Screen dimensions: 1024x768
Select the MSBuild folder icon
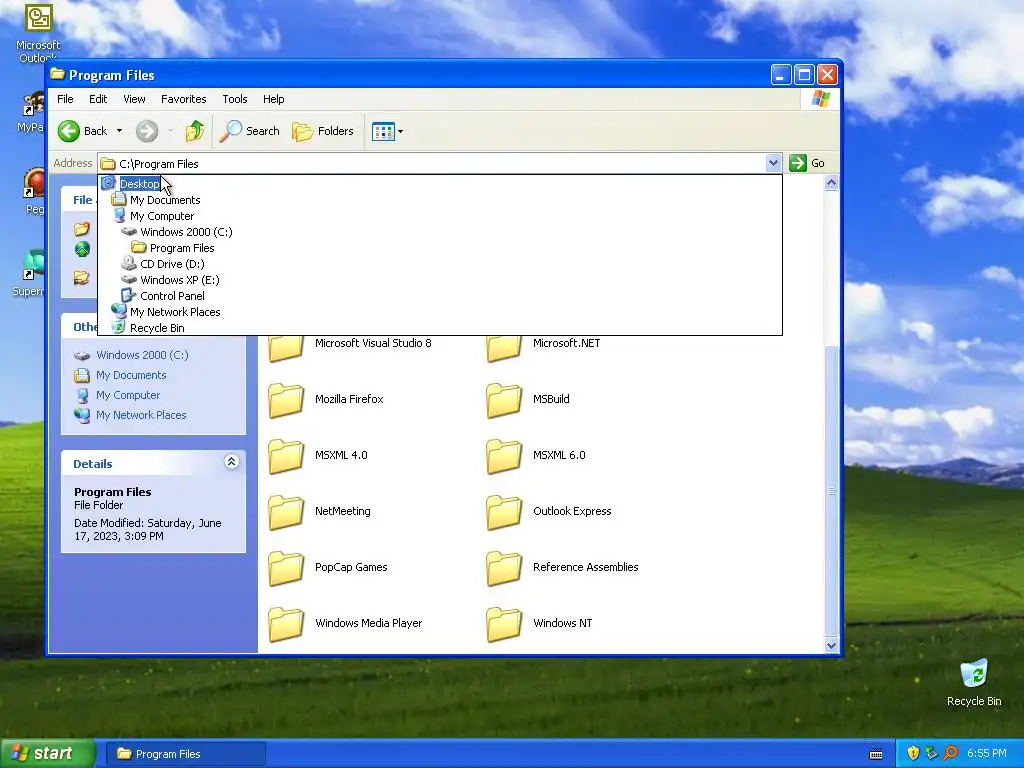pos(504,400)
